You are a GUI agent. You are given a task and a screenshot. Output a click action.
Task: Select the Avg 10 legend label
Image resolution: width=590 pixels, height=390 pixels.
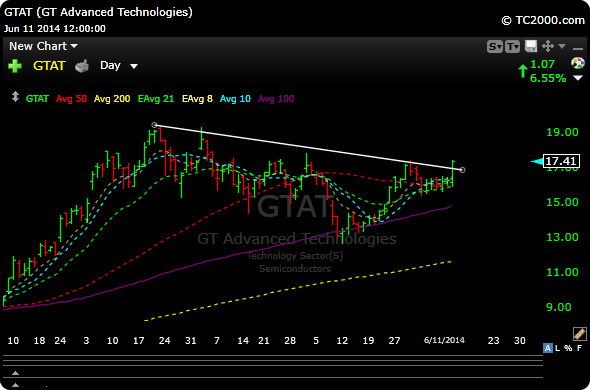click(x=235, y=99)
